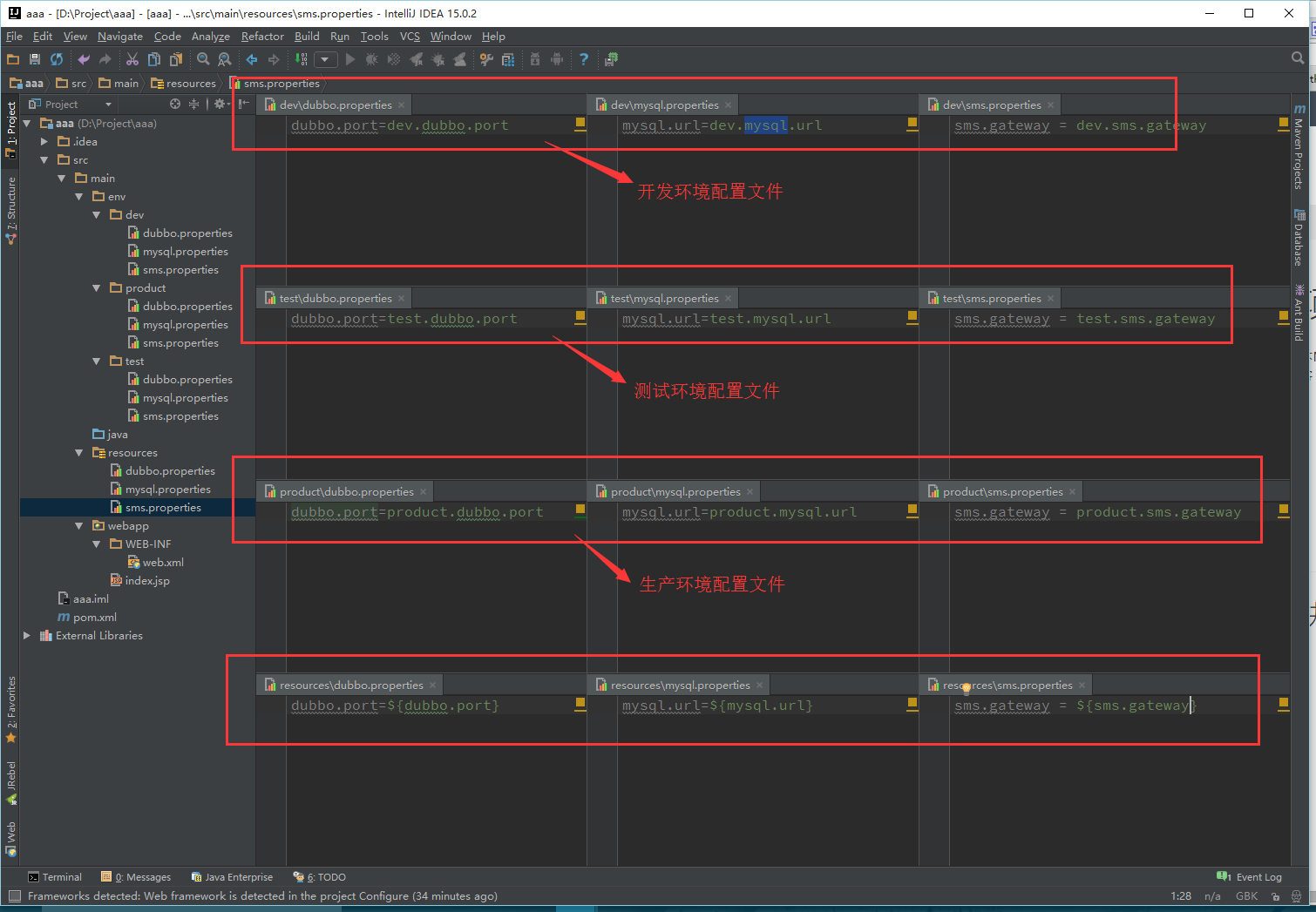The width and height of the screenshot is (1316, 912).
Task: Open the Terminal tool window
Action: [x=54, y=877]
